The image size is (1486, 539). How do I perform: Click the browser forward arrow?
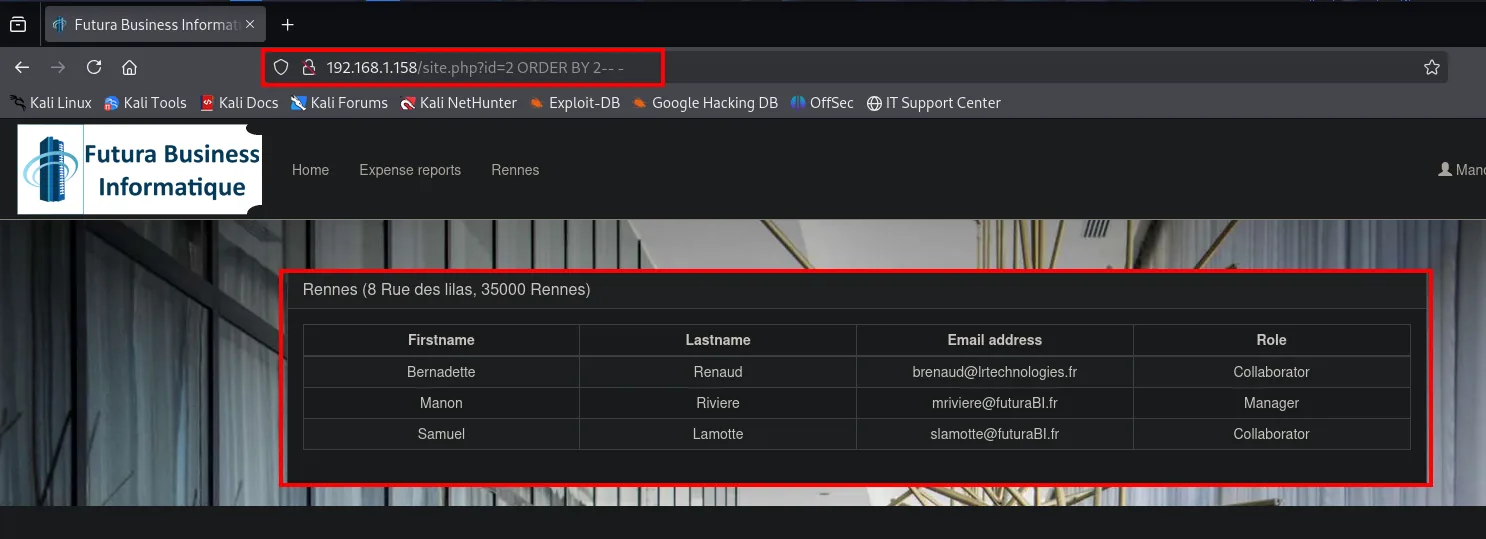[58, 67]
